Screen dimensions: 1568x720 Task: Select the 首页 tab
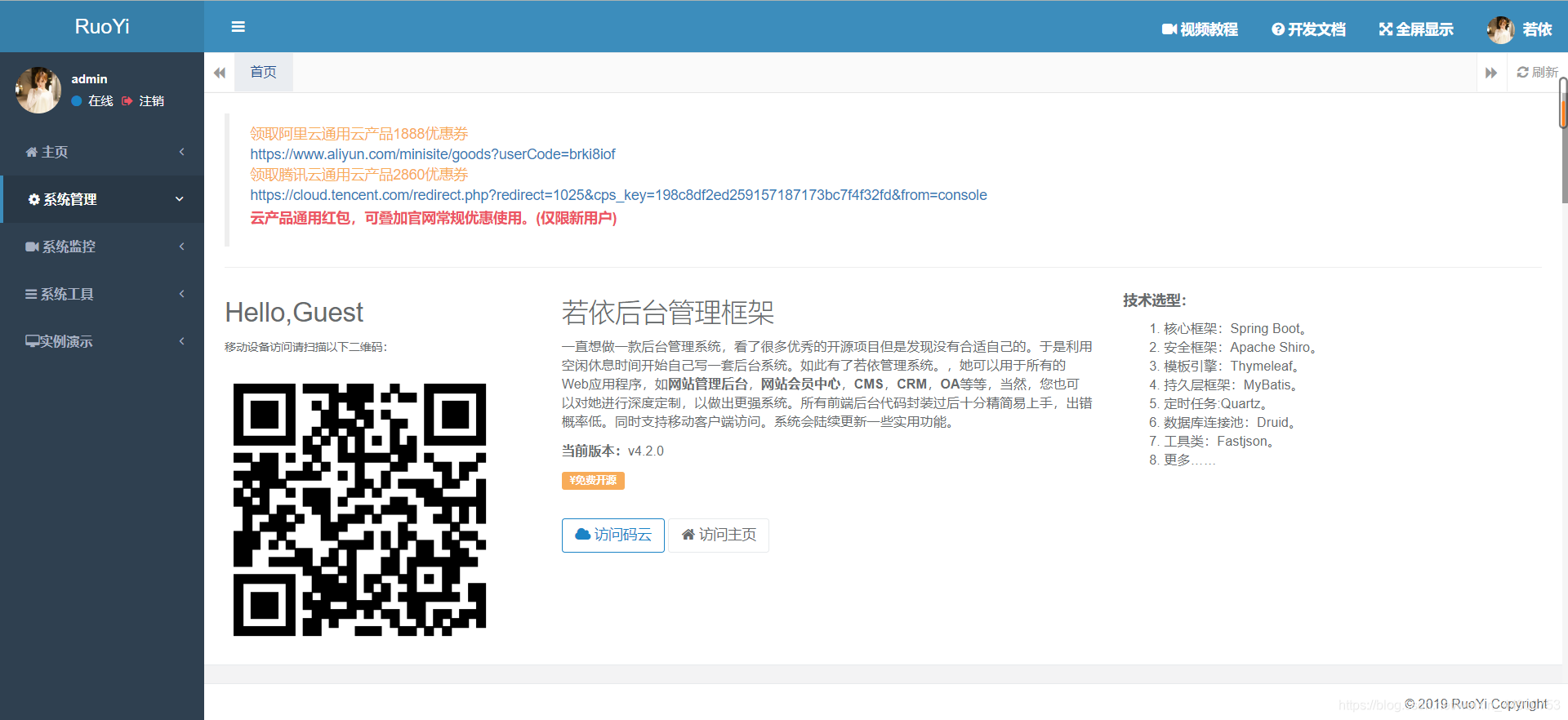click(264, 73)
